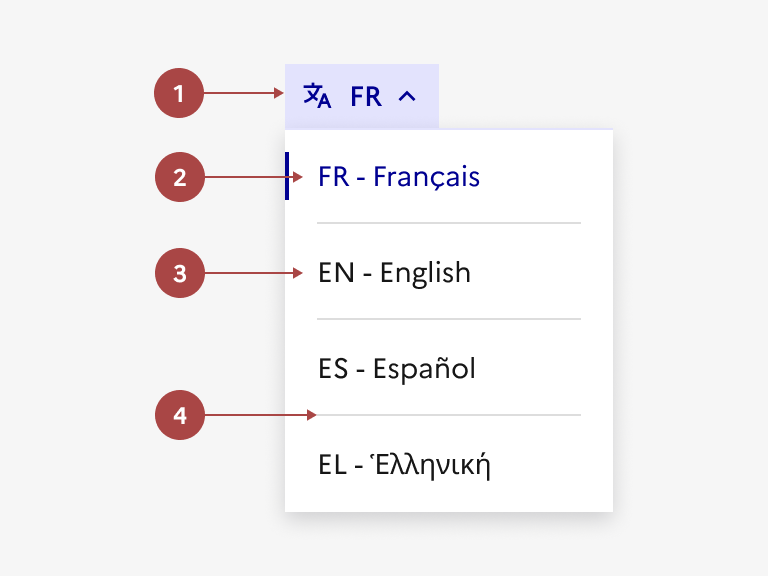This screenshot has width=768, height=576.
Task: Click the translate icon in the language button
Action: 317,96
